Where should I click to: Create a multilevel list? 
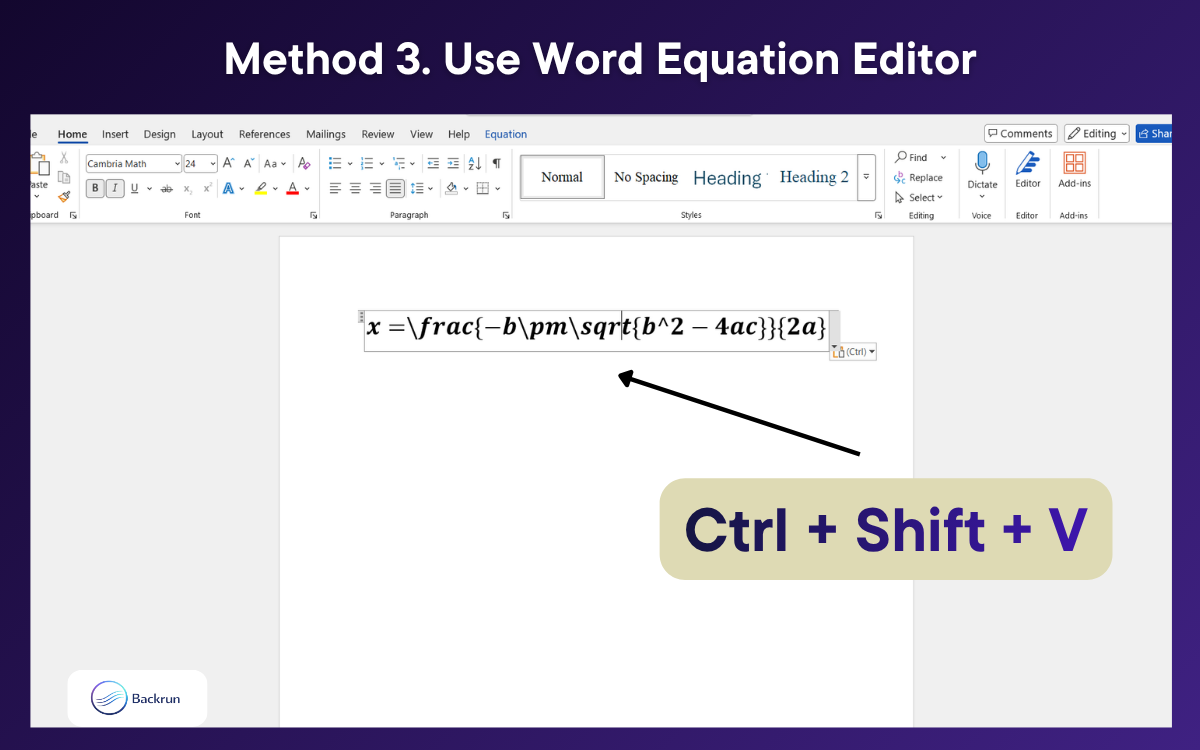click(x=398, y=163)
